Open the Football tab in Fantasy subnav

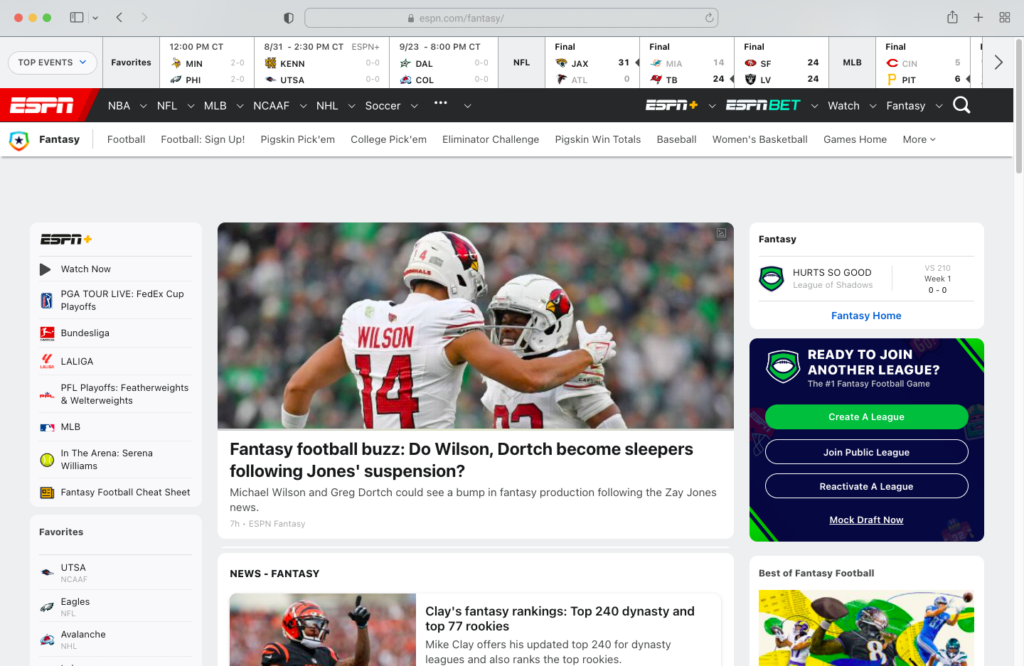(126, 140)
